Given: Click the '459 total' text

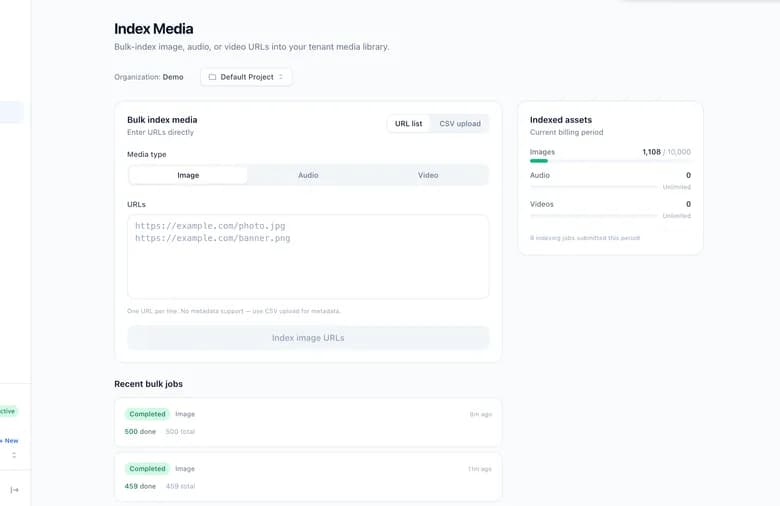Looking at the screenshot, I should pos(180,486).
